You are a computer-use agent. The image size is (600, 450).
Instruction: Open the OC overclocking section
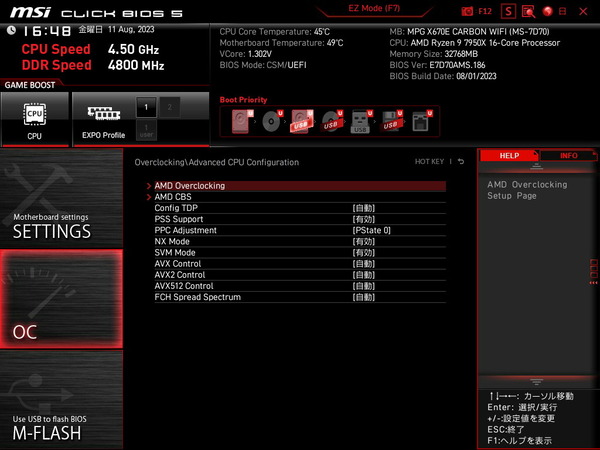[61, 299]
